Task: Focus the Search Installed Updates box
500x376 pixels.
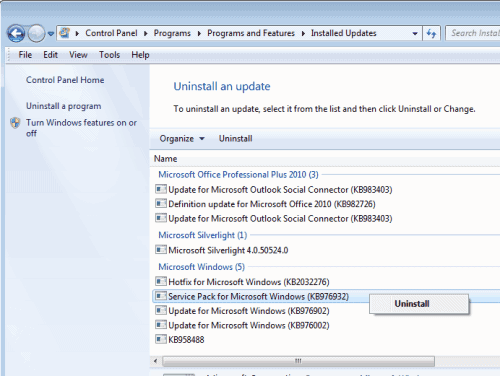Action: pos(473,33)
